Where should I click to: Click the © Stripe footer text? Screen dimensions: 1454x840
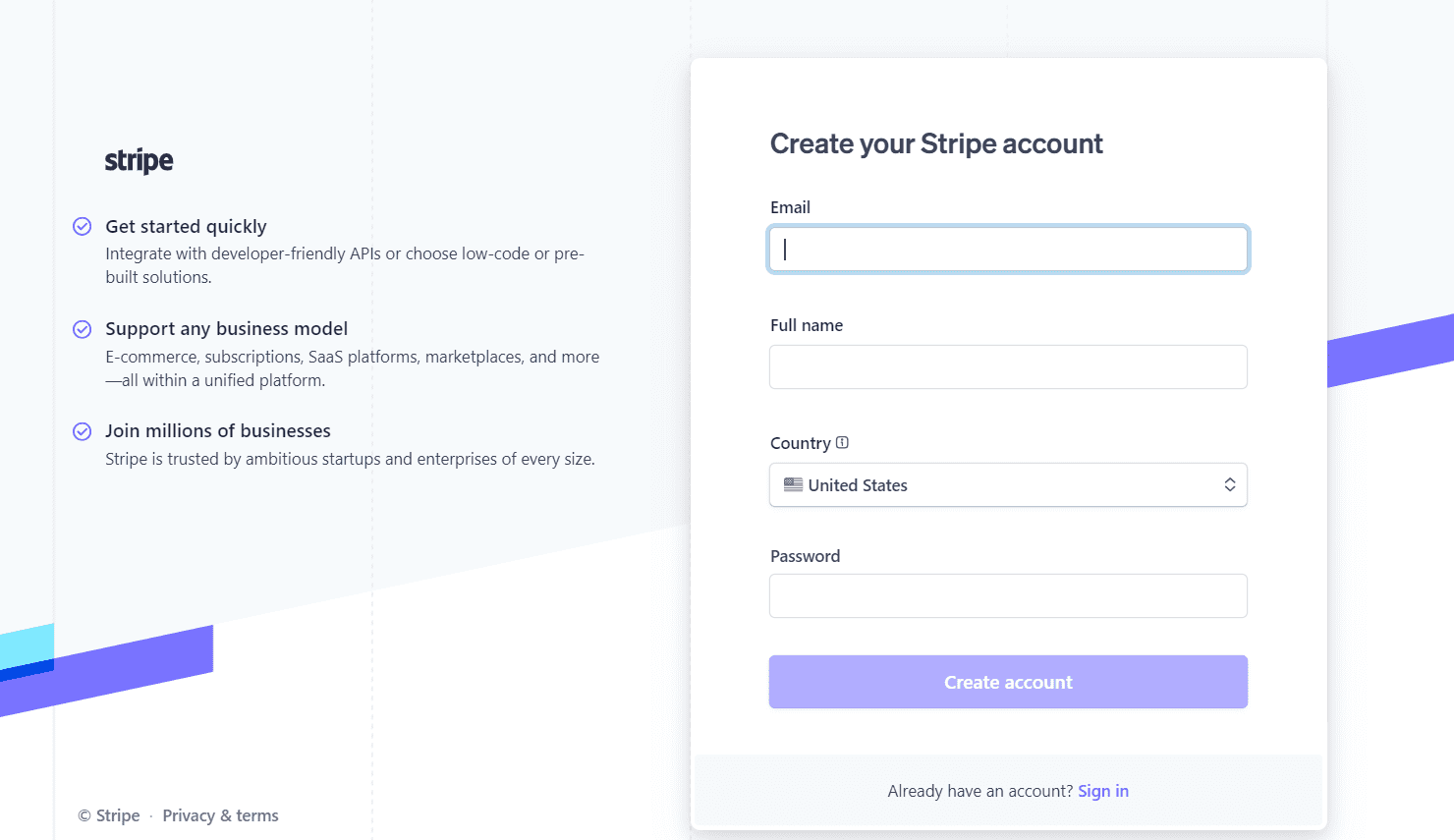pos(108,815)
